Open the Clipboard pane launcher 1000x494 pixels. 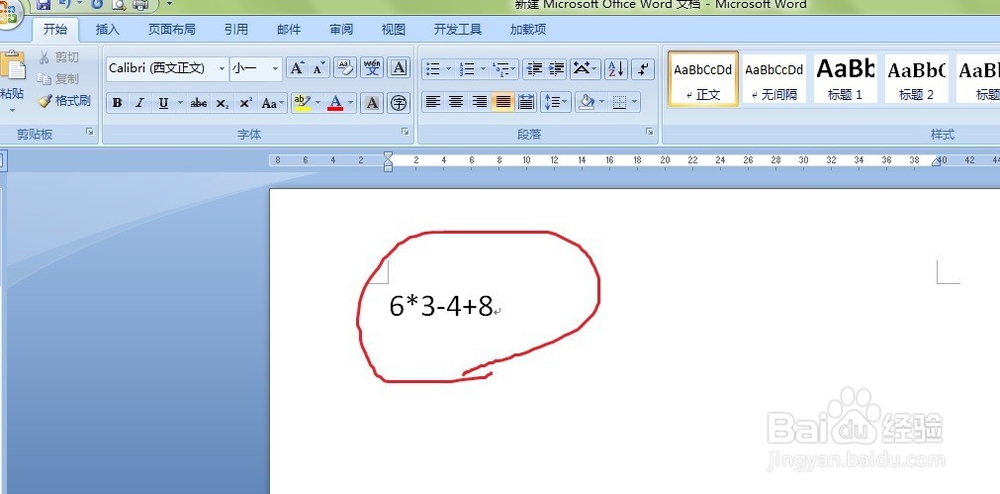point(90,132)
